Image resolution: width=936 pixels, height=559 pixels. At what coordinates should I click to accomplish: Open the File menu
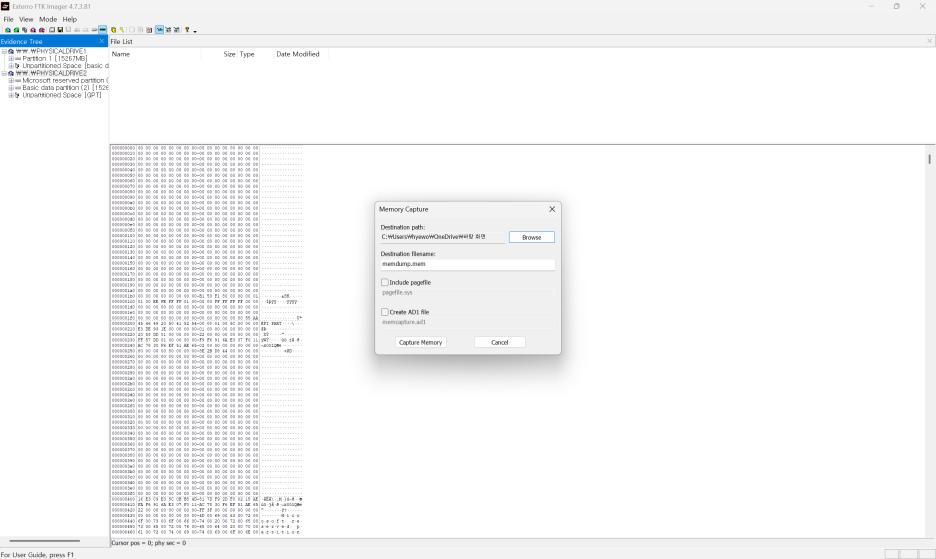coord(8,19)
